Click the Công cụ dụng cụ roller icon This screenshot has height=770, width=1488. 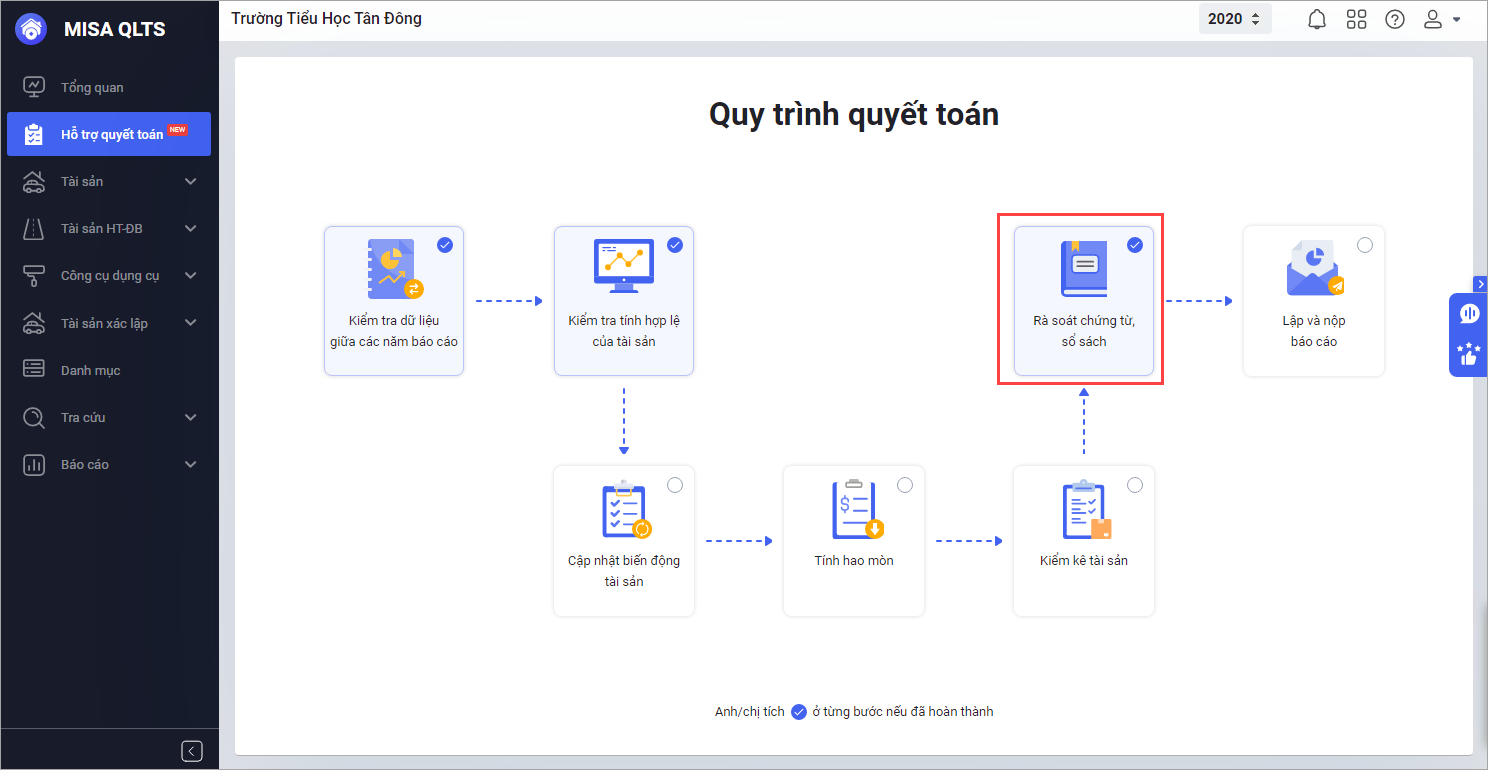[x=34, y=275]
